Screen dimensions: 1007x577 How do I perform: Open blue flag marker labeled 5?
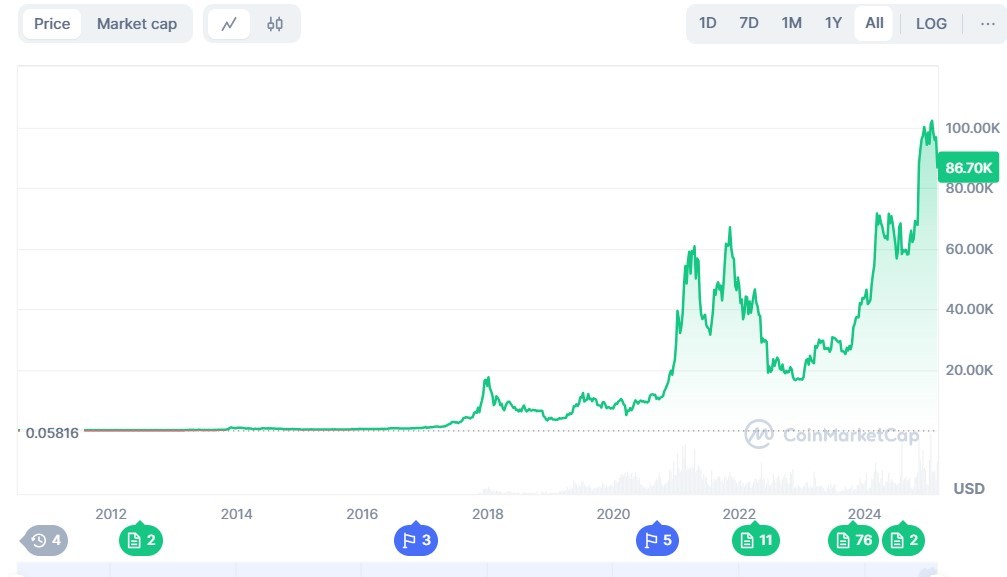pos(658,540)
